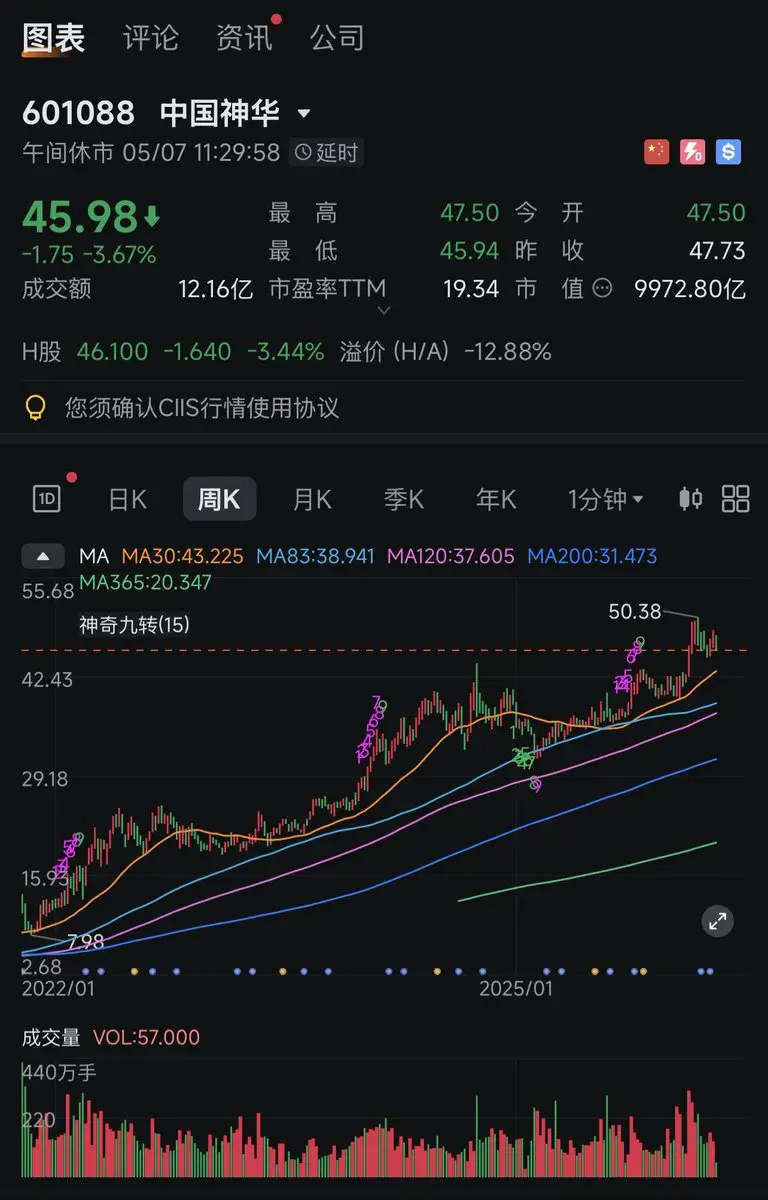Tap the MA200:31.473 indicator label

pos(592,556)
